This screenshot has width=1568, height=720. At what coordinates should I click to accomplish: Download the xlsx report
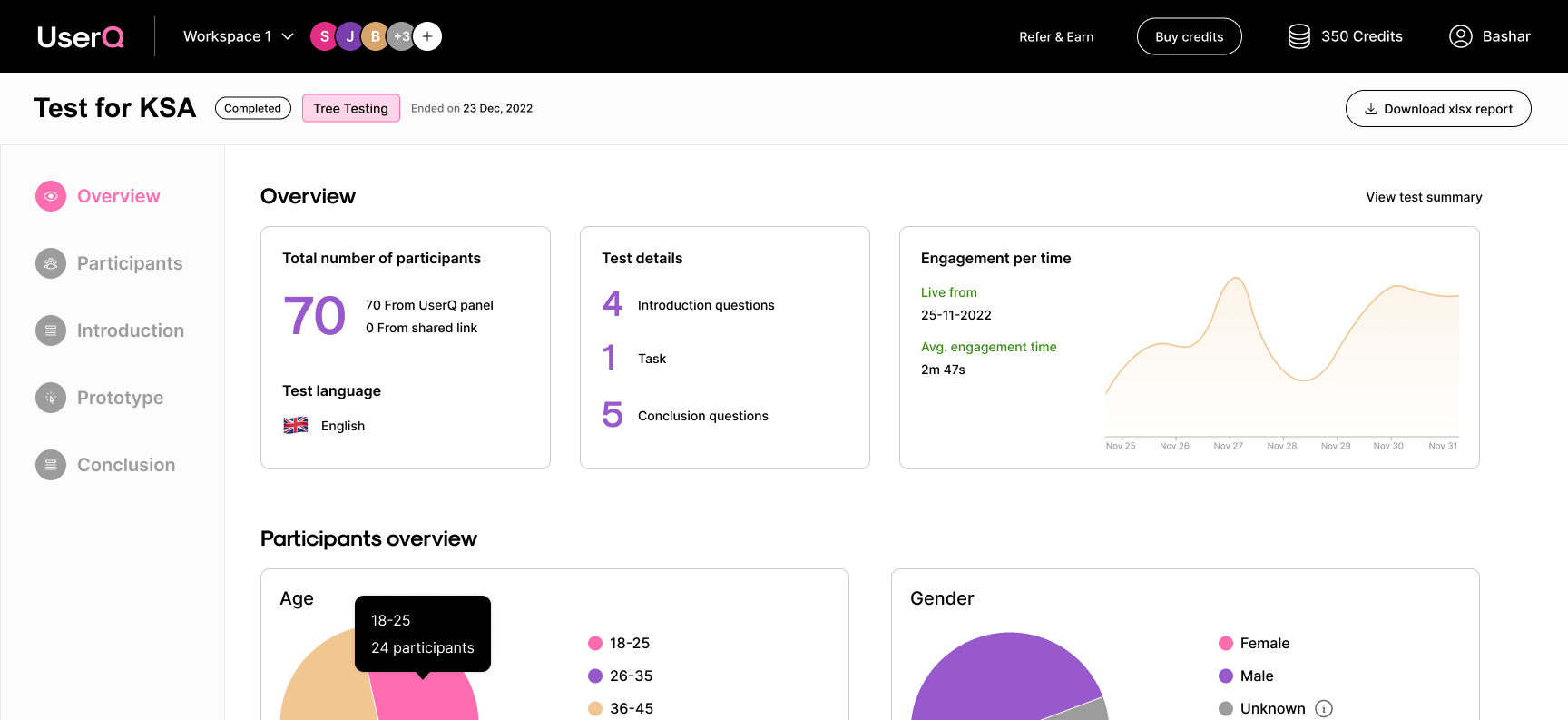coord(1437,109)
